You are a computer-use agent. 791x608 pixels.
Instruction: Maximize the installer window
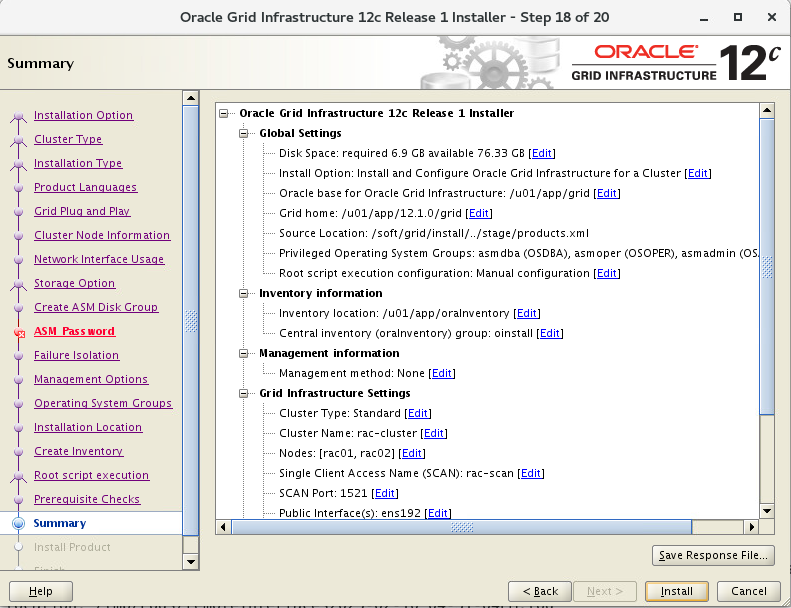click(x=738, y=17)
